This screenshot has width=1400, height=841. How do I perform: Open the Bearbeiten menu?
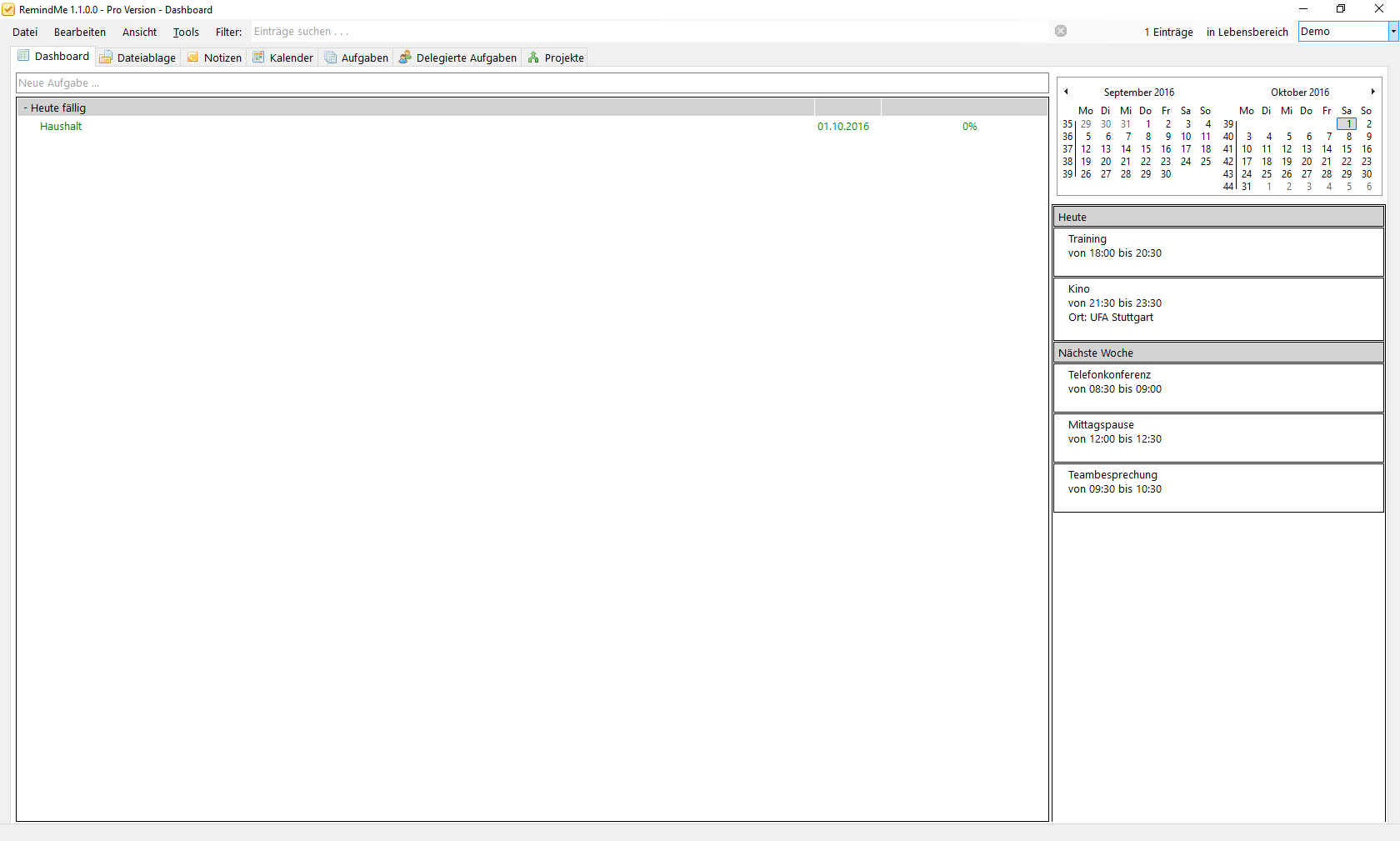click(80, 32)
